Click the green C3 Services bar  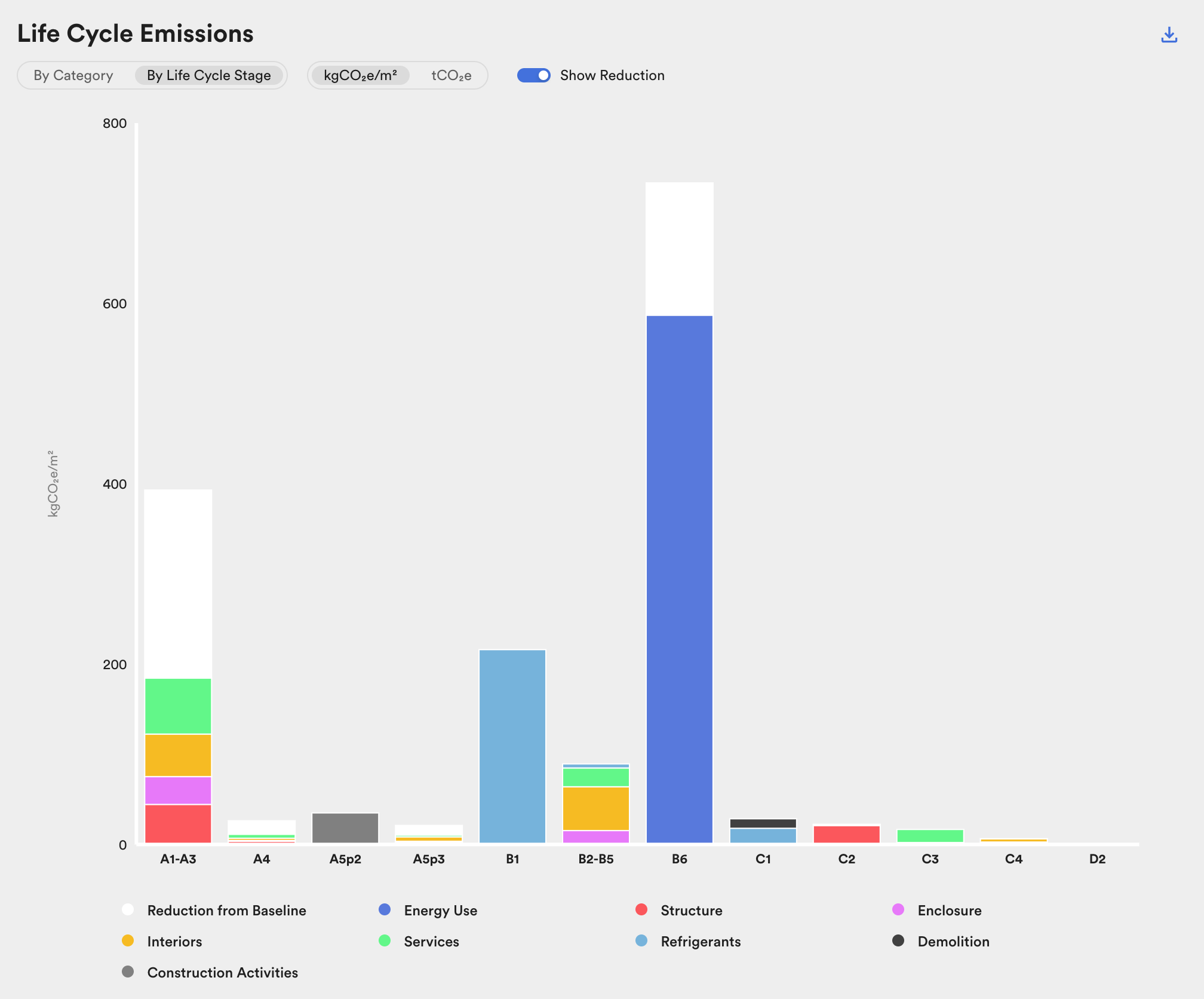click(930, 836)
